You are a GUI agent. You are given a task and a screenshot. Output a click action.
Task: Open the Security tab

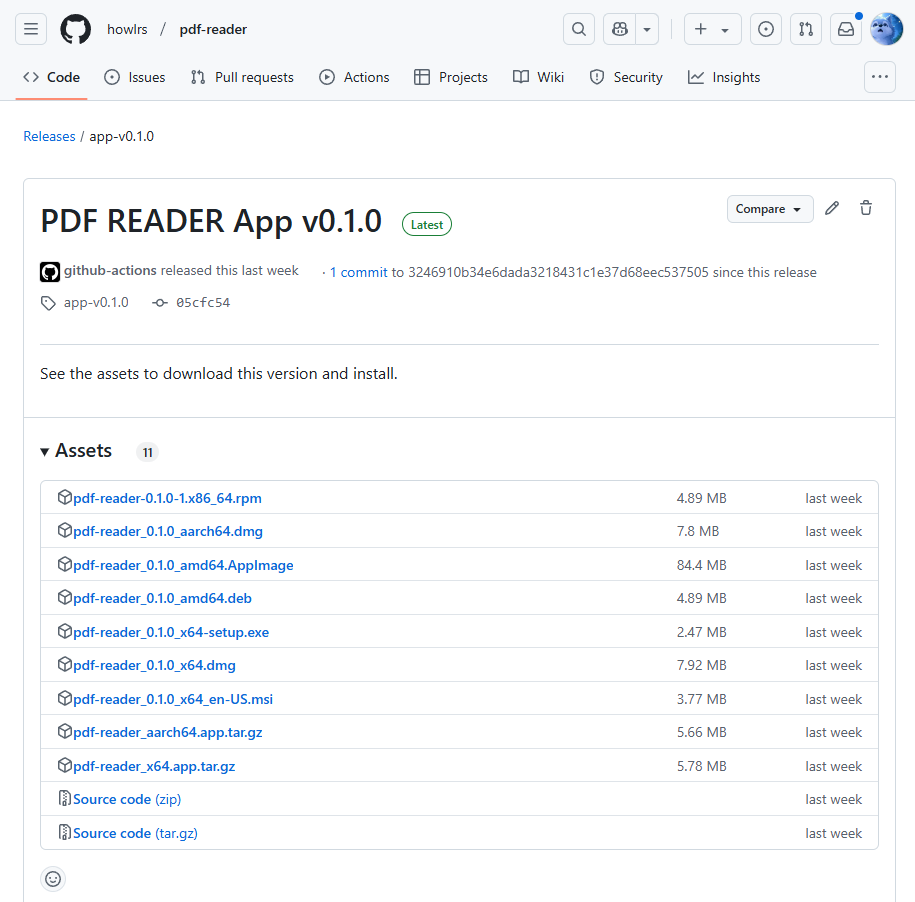(x=625, y=77)
